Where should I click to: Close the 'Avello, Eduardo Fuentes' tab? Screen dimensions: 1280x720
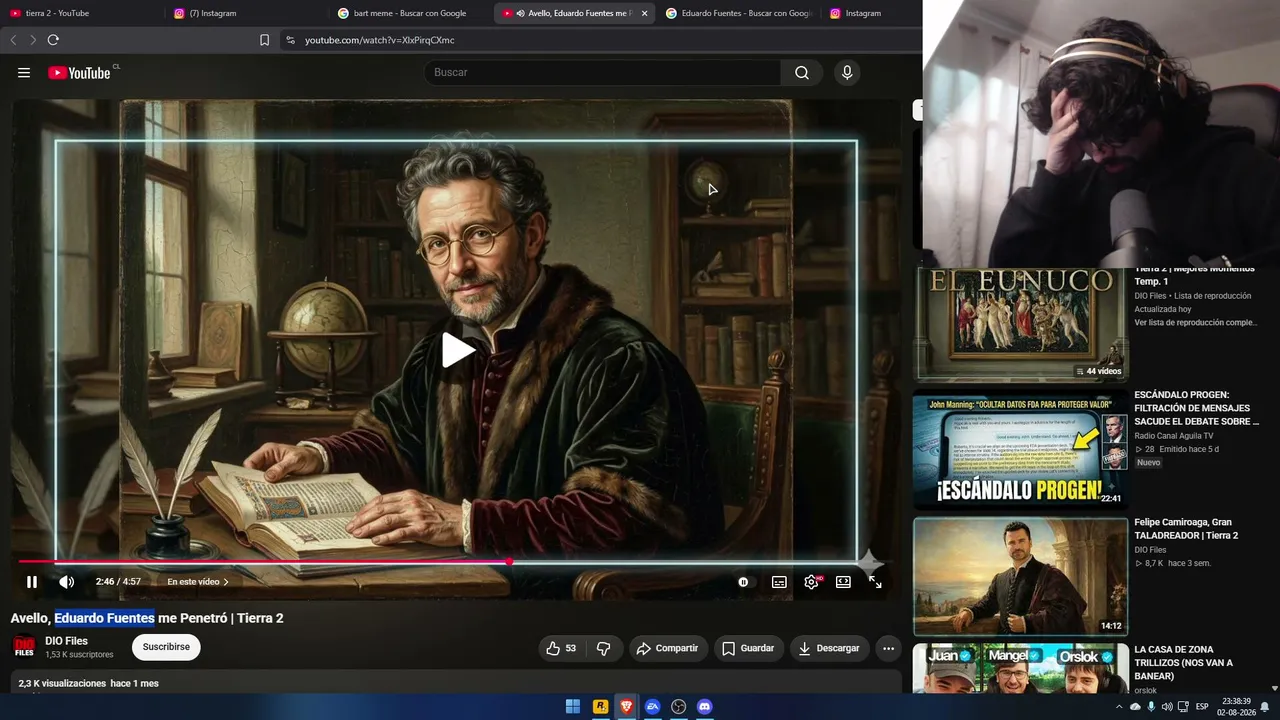644,13
